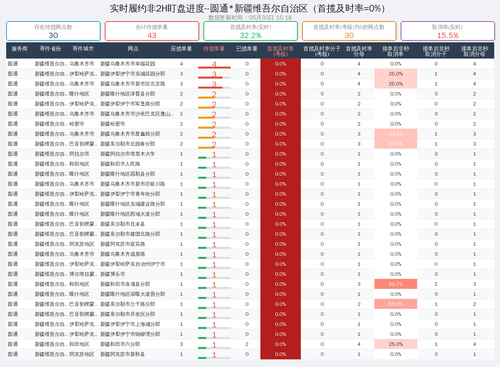
Task: Select 网点 cell 新疆库尔勒市且末县
Action: [123, 224]
